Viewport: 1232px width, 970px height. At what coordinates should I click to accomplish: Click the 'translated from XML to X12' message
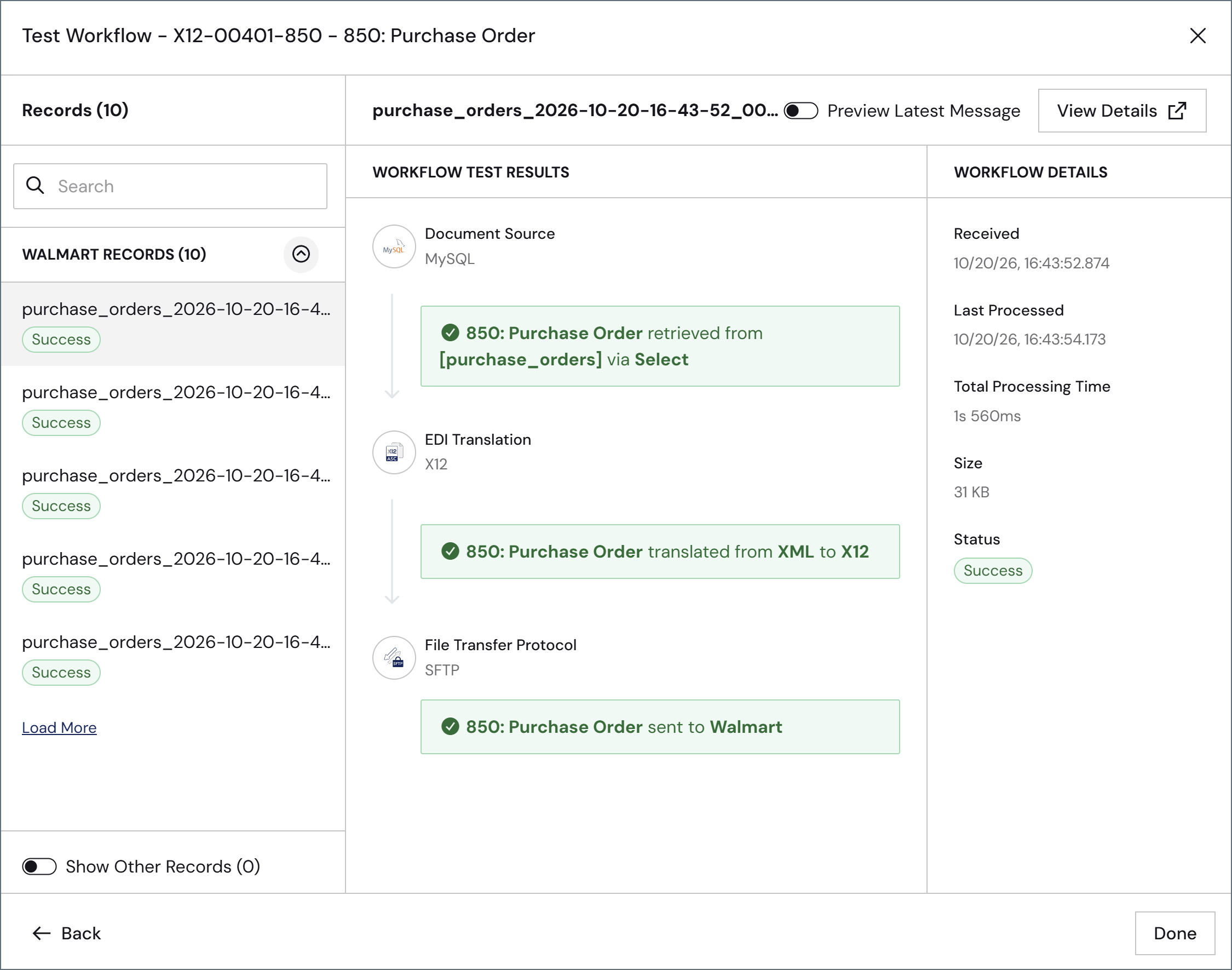click(660, 552)
